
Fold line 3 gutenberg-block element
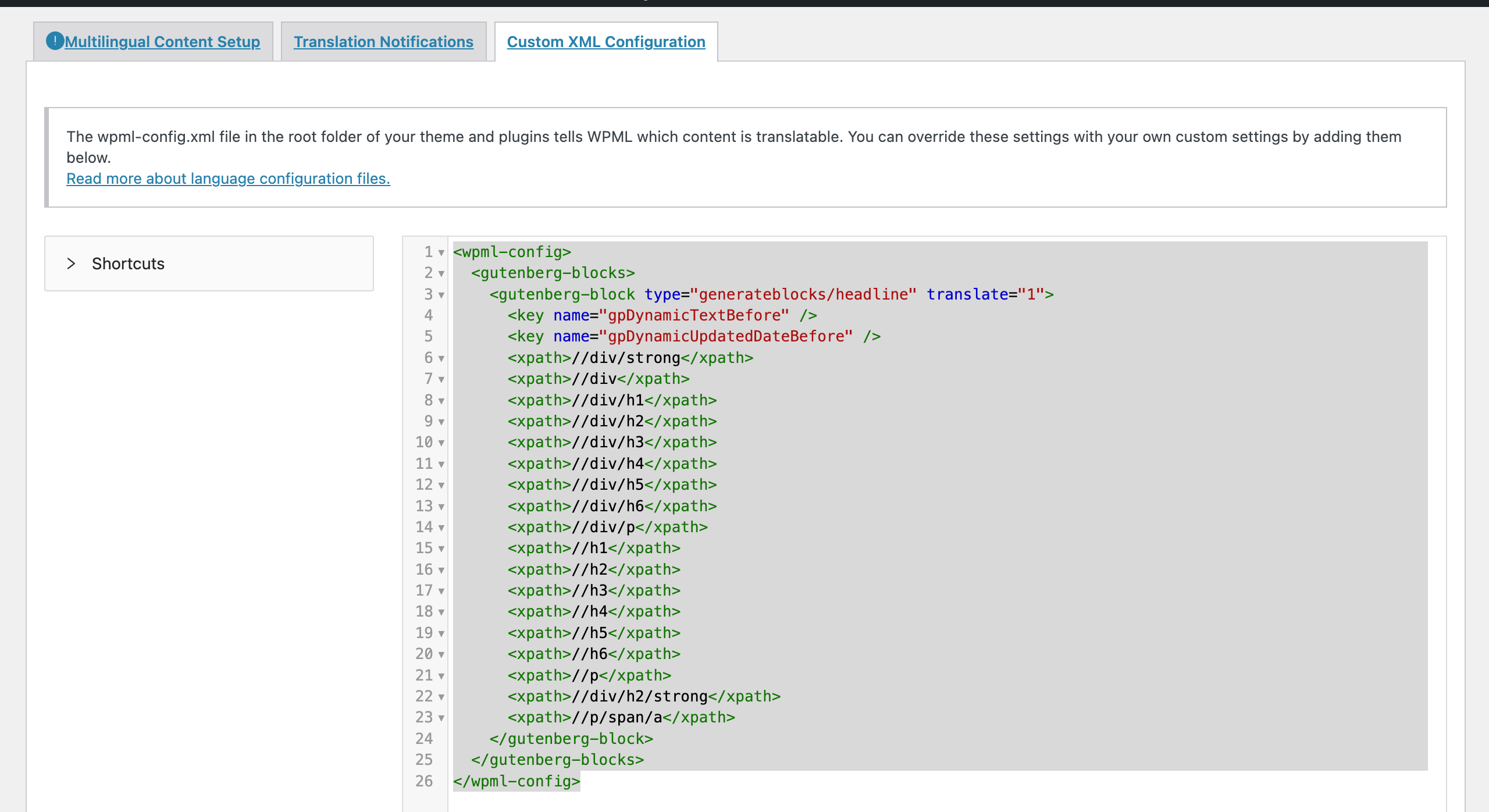[x=441, y=295]
